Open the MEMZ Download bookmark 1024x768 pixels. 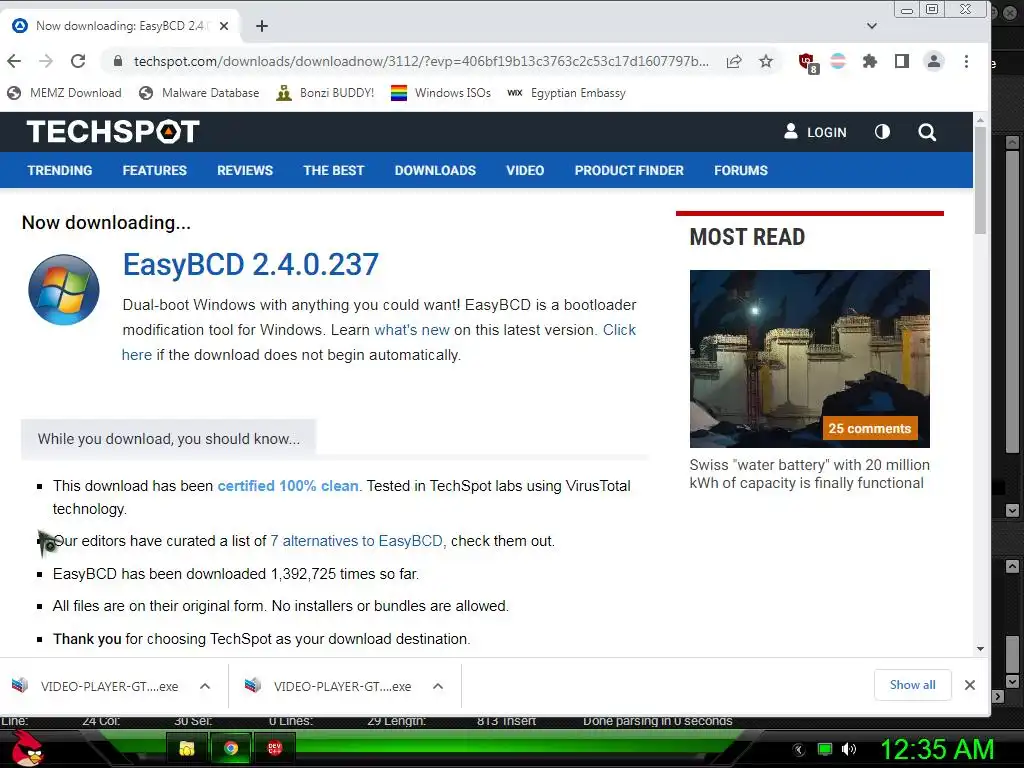click(x=64, y=93)
